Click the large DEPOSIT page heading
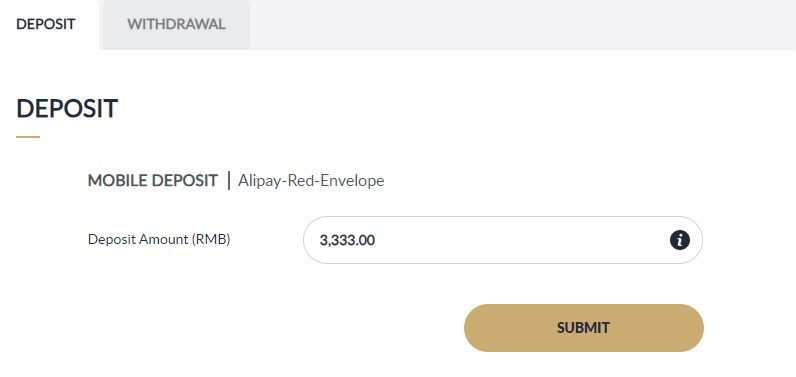Viewport: 796px width, 377px height. click(67, 109)
